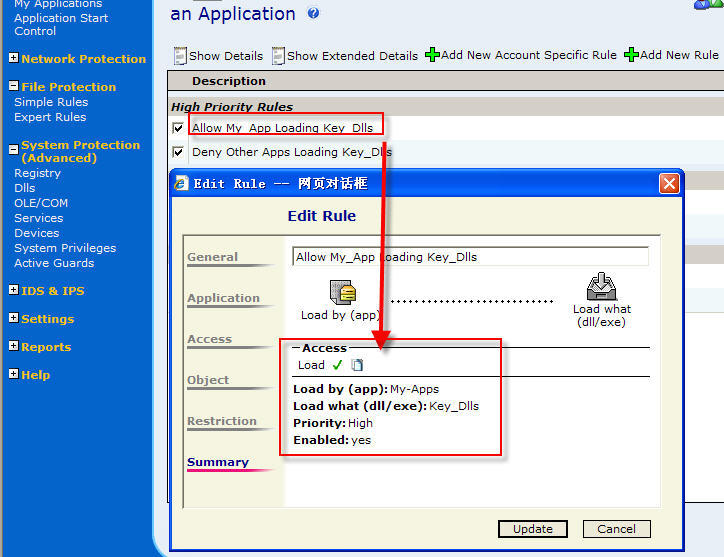Open Services in the sidebar
The image size is (724, 557).
[38, 218]
